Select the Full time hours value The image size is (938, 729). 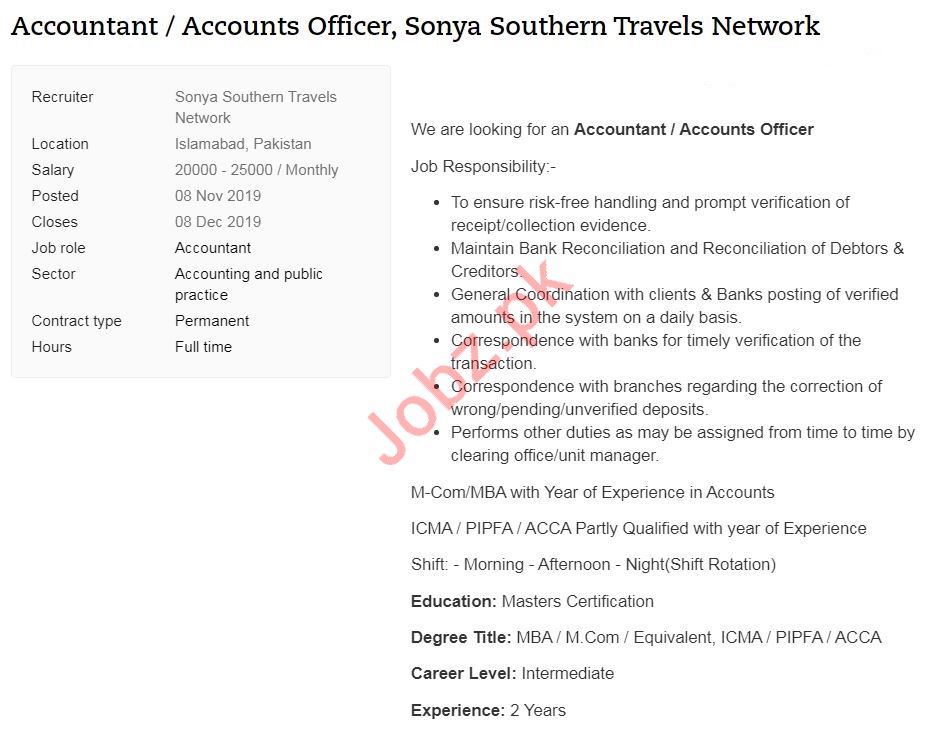pos(203,347)
